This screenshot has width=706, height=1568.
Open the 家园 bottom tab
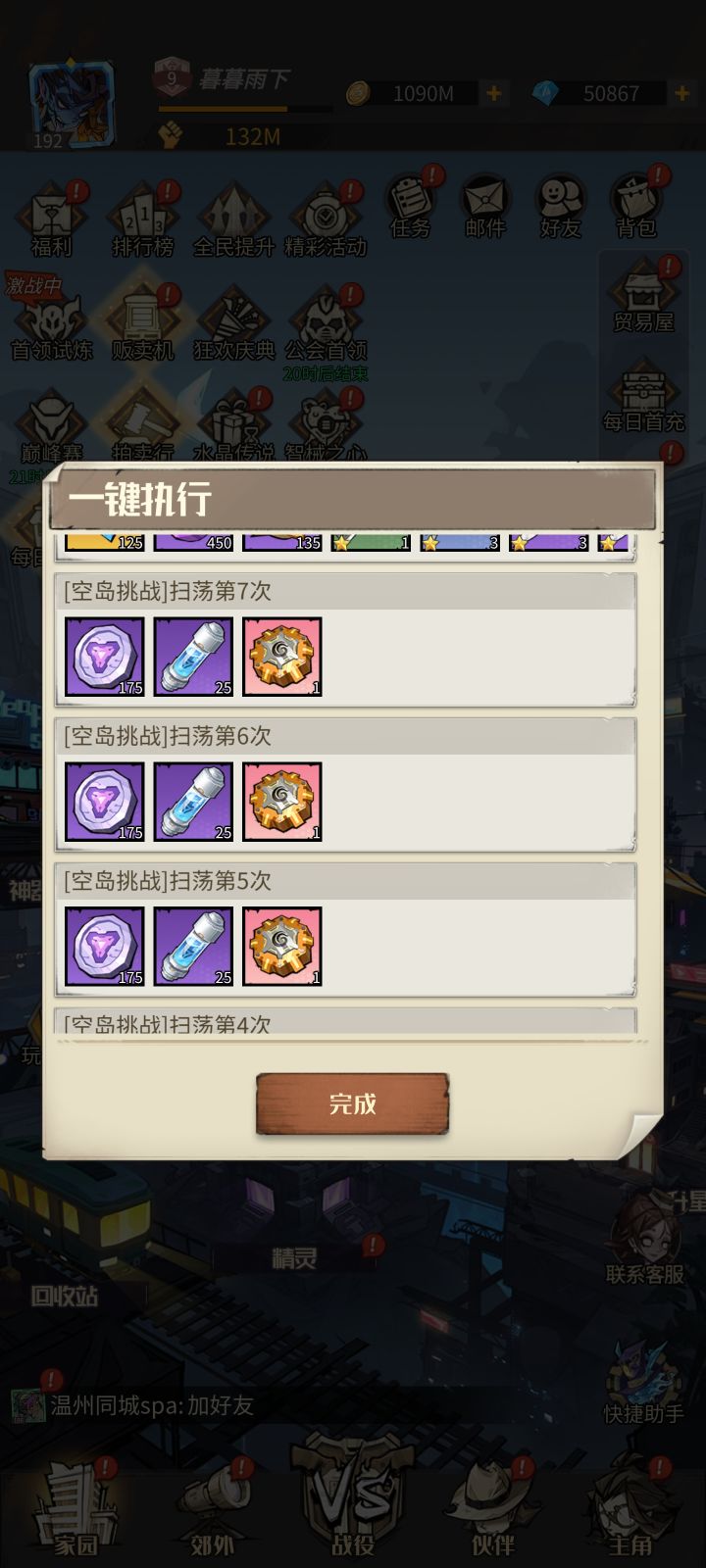coord(76,1510)
